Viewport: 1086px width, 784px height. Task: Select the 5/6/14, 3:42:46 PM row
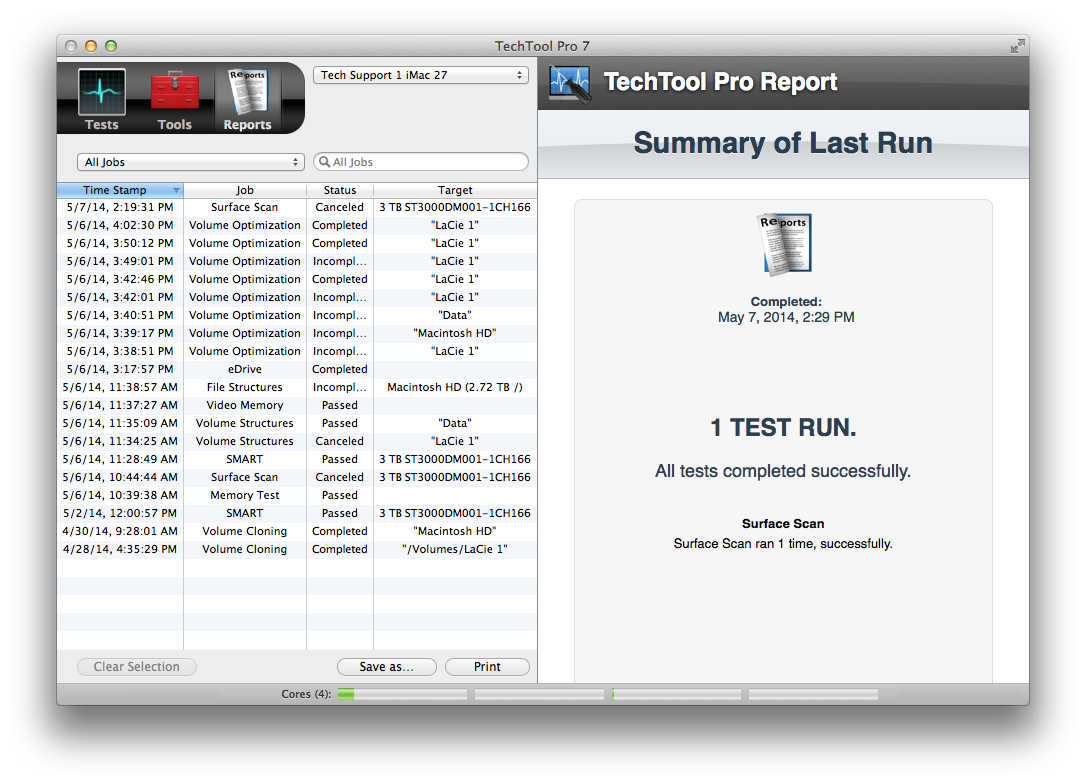(x=297, y=279)
